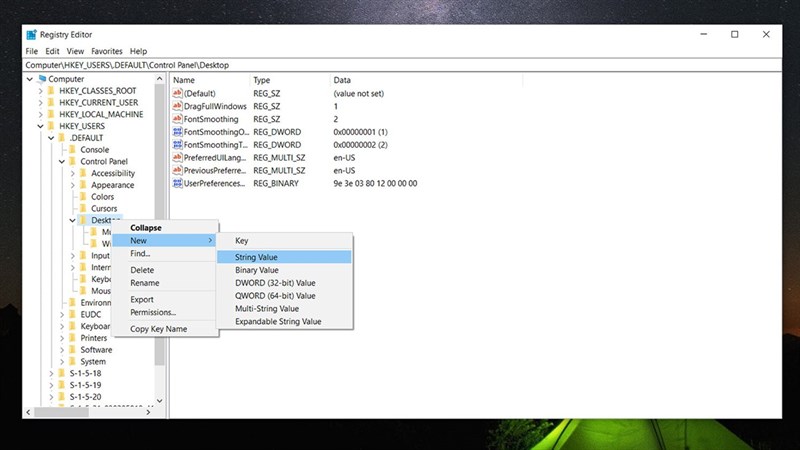The width and height of the screenshot is (800, 450).
Task: Click the Accessibility folder icon
Action: (83, 173)
